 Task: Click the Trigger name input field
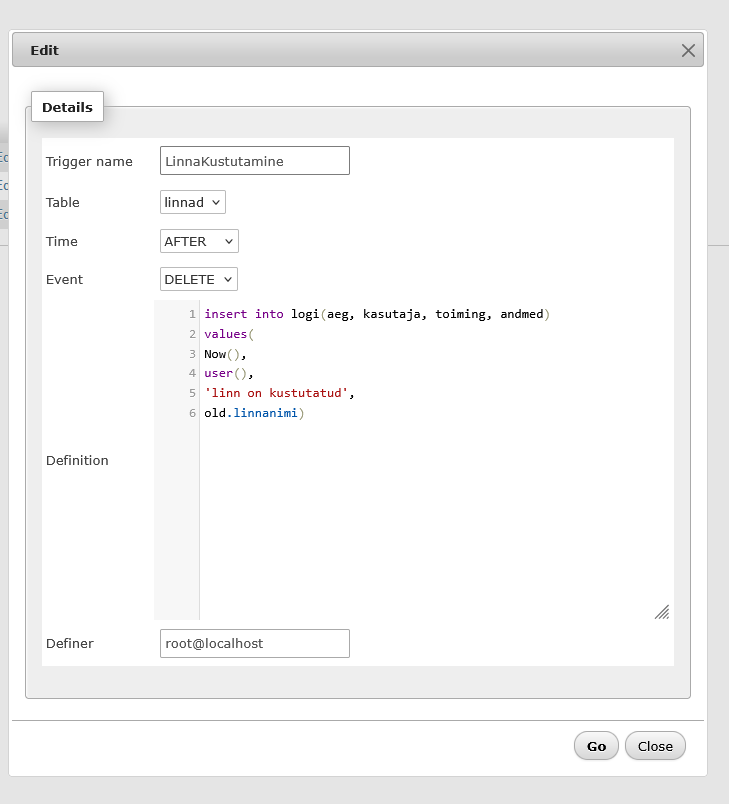click(254, 161)
